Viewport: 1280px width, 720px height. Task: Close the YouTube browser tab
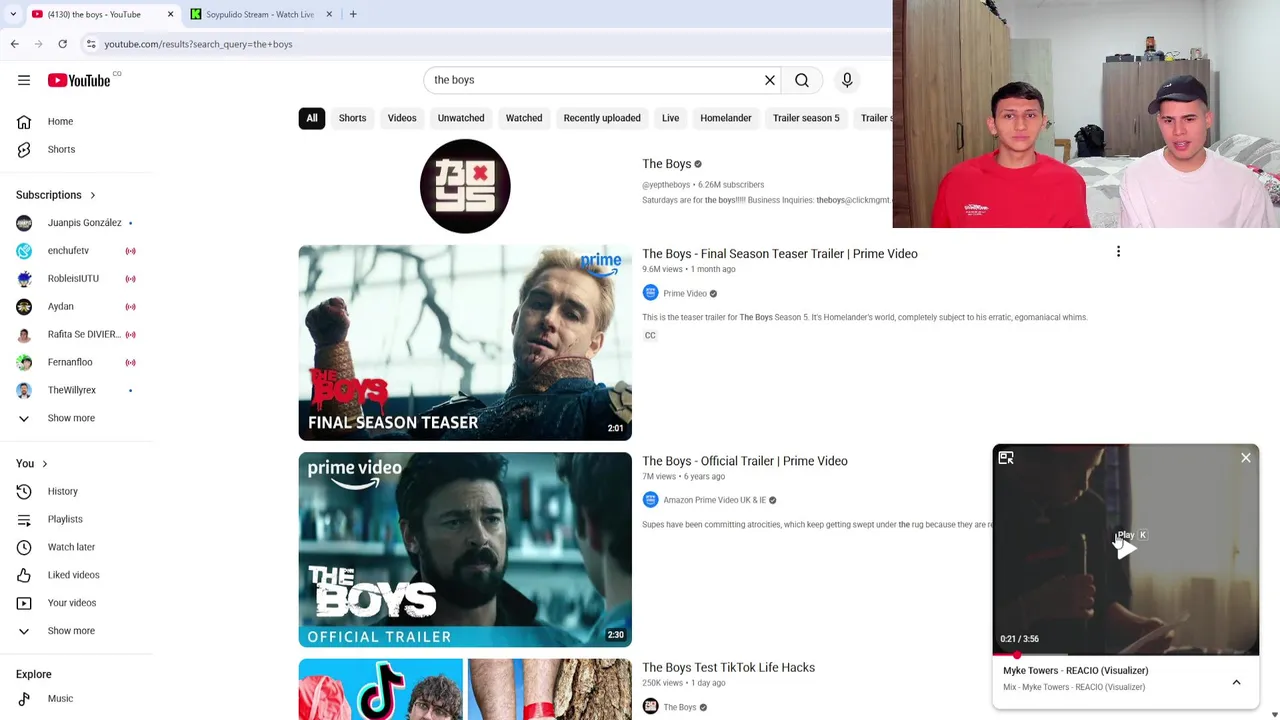click(170, 14)
